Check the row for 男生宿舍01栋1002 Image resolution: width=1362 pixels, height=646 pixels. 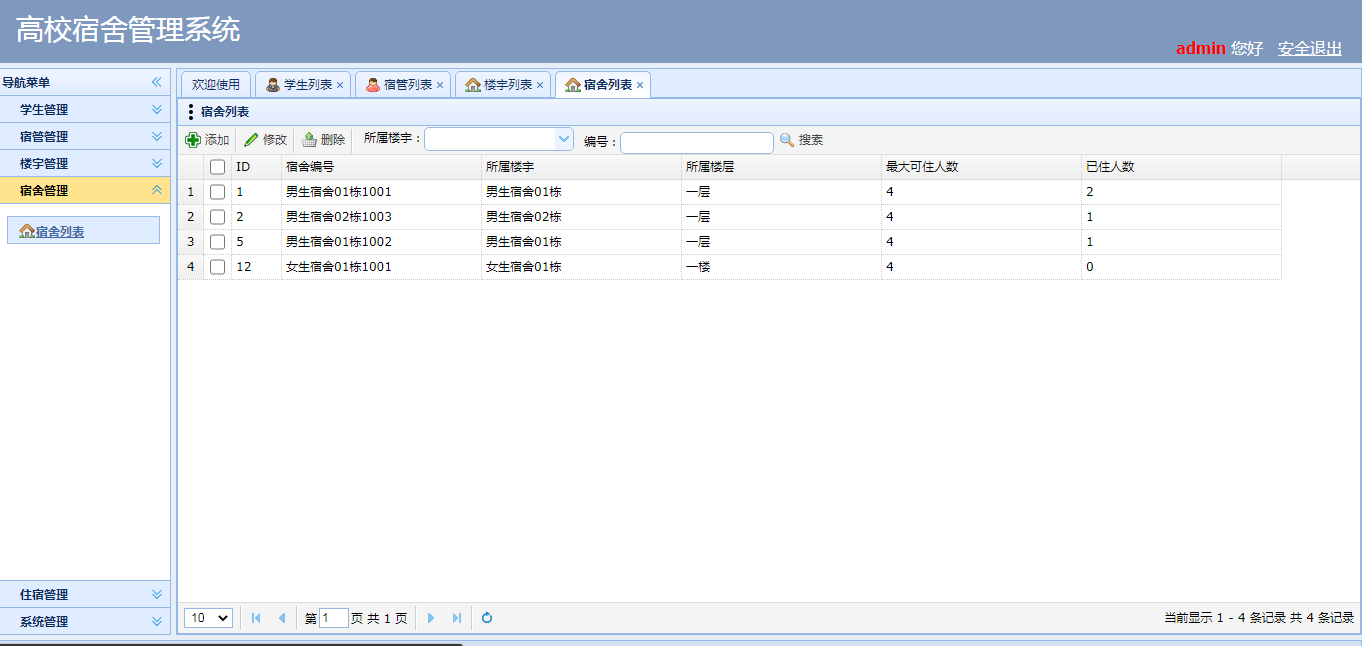(x=217, y=242)
